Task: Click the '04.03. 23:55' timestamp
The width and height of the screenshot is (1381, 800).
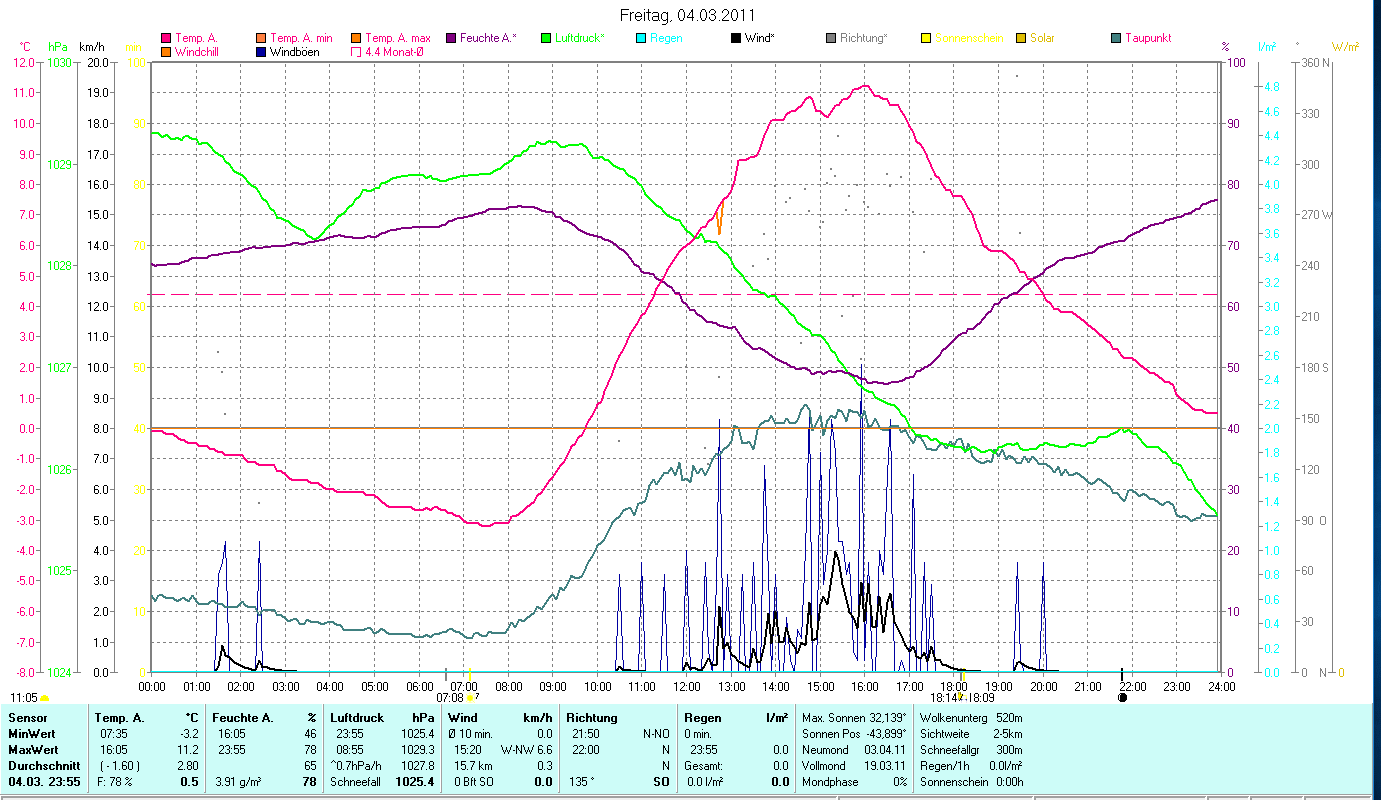Action: click(x=43, y=781)
